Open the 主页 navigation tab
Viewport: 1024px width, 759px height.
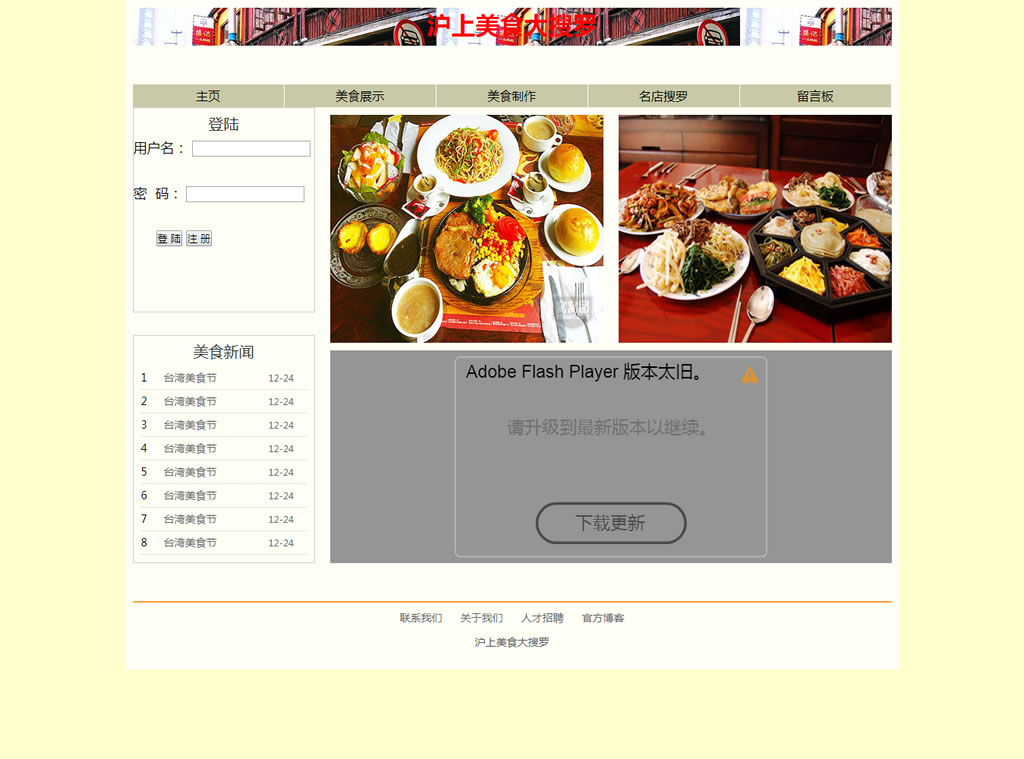point(208,96)
